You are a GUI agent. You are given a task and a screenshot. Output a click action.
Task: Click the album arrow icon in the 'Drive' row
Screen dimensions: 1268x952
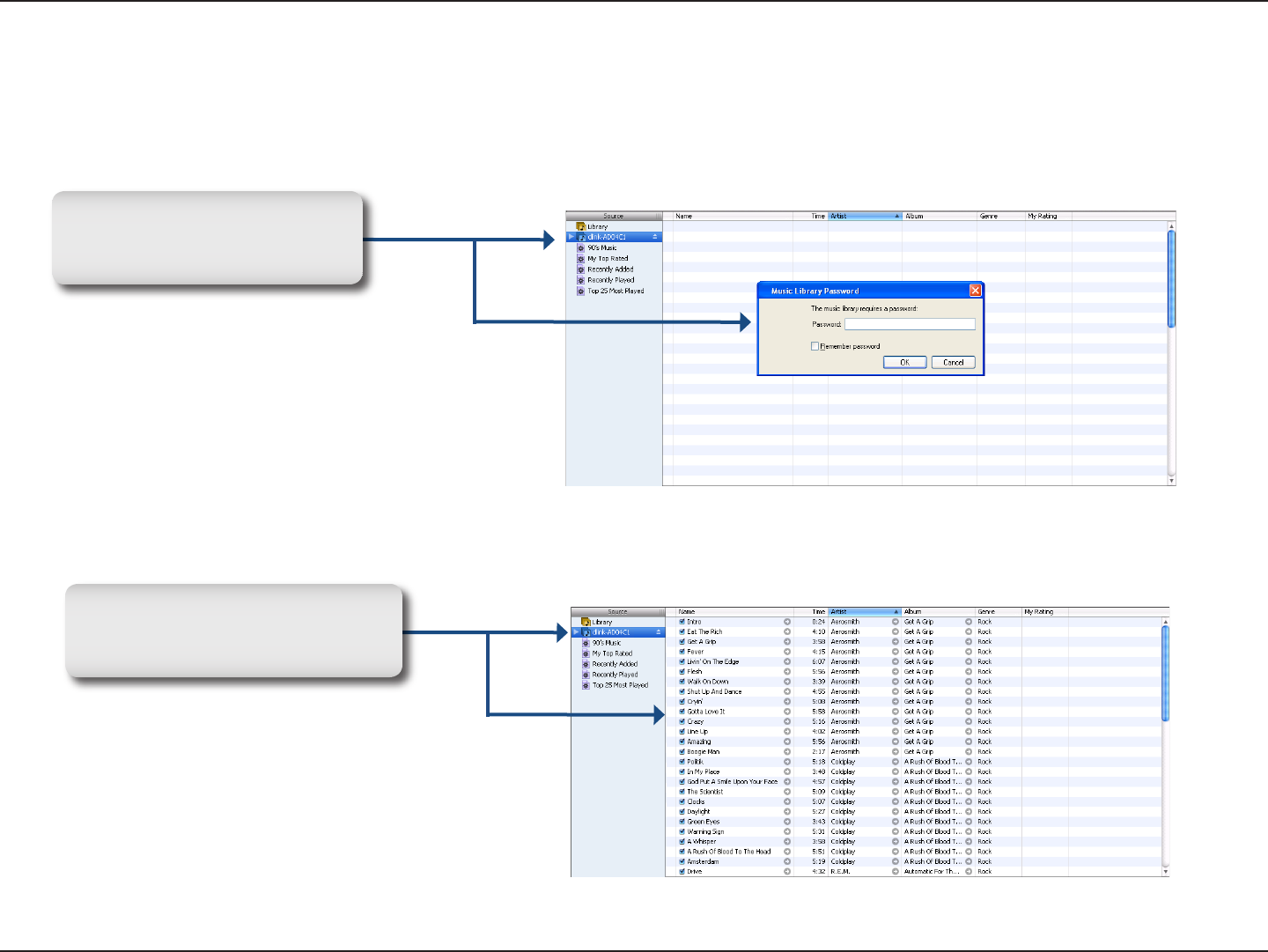[969, 872]
